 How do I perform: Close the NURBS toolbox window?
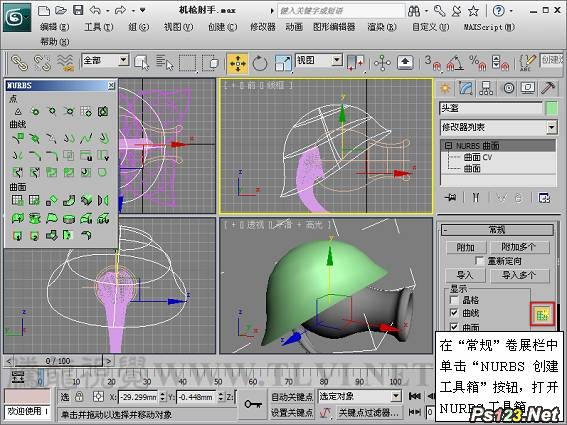pyautogui.click(x=111, y=85)
